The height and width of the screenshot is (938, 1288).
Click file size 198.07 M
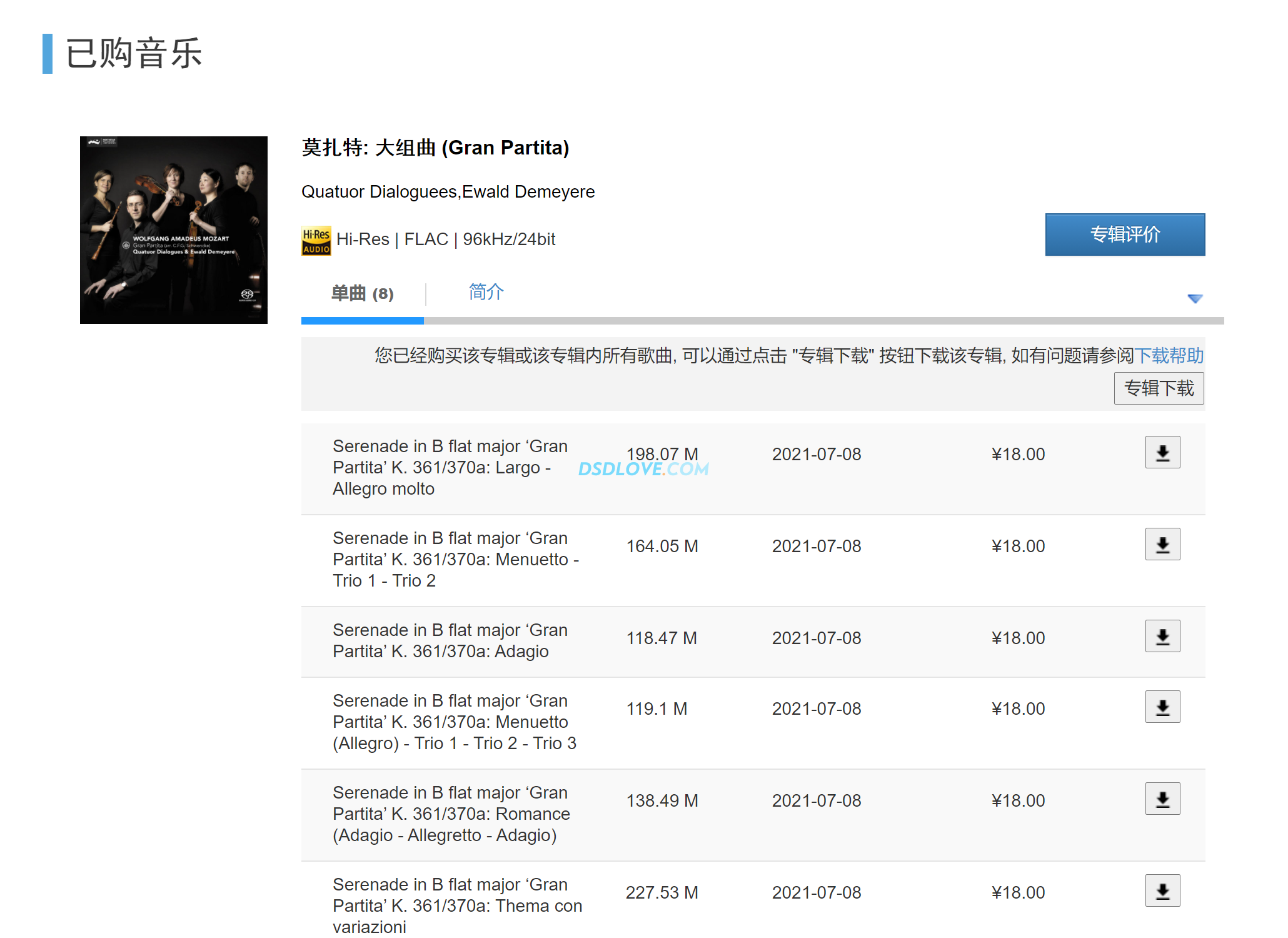(x=662, y=454)
